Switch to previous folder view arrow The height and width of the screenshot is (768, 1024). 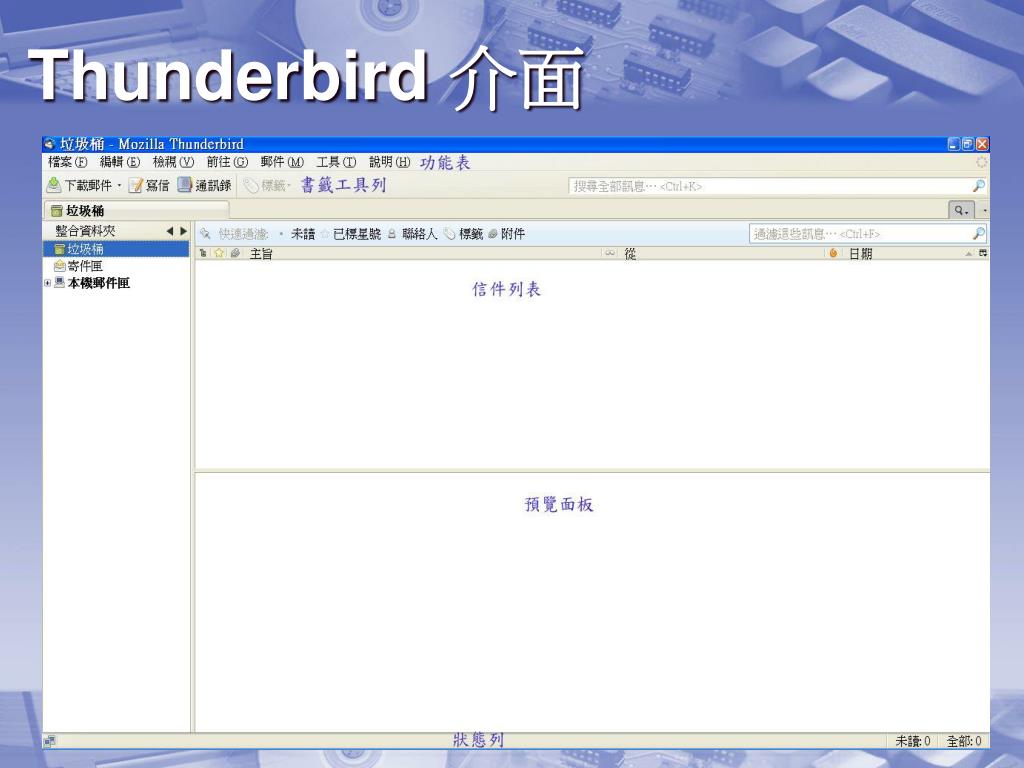[x=170, y=231]
